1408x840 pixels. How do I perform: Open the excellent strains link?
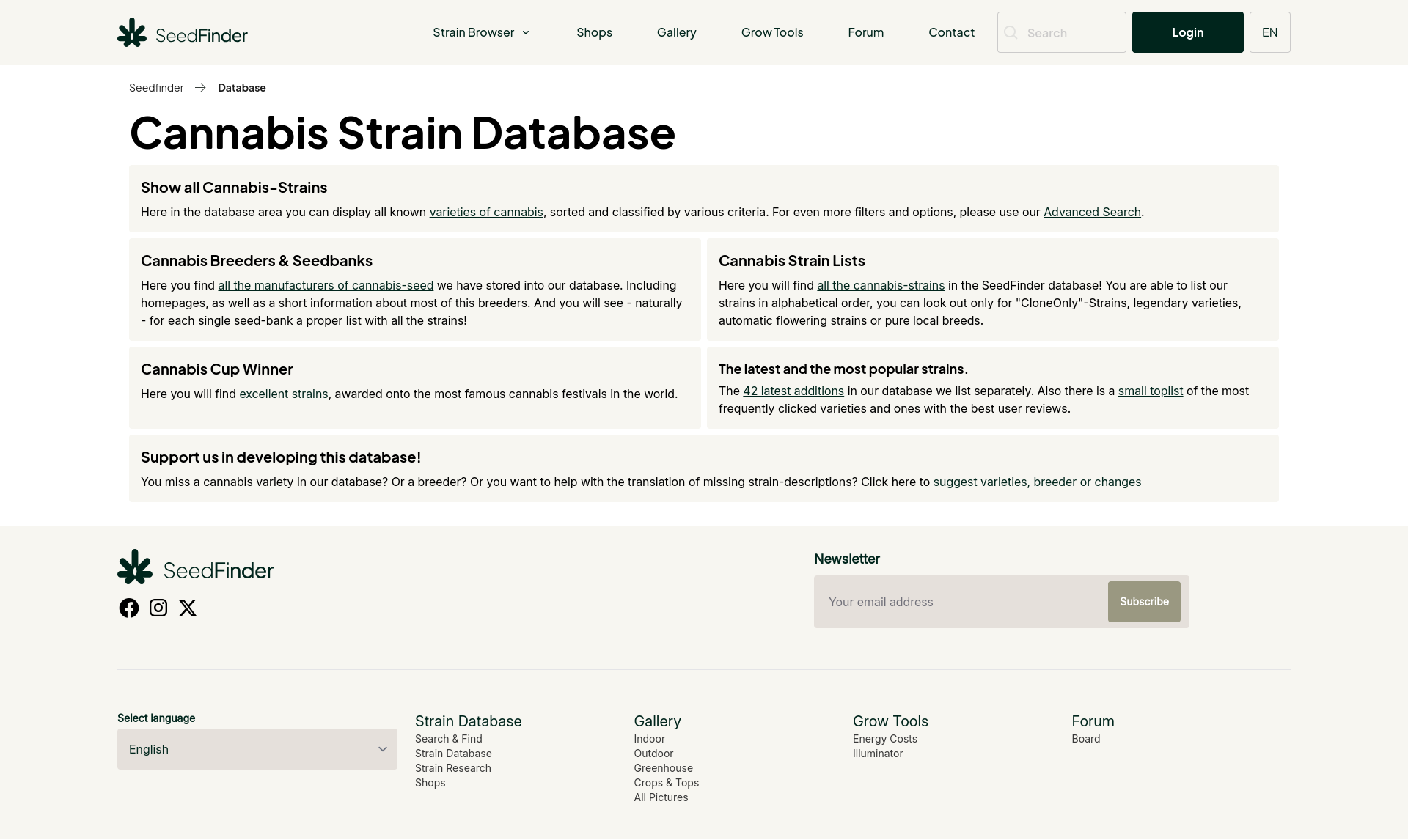tap(283, 394)
